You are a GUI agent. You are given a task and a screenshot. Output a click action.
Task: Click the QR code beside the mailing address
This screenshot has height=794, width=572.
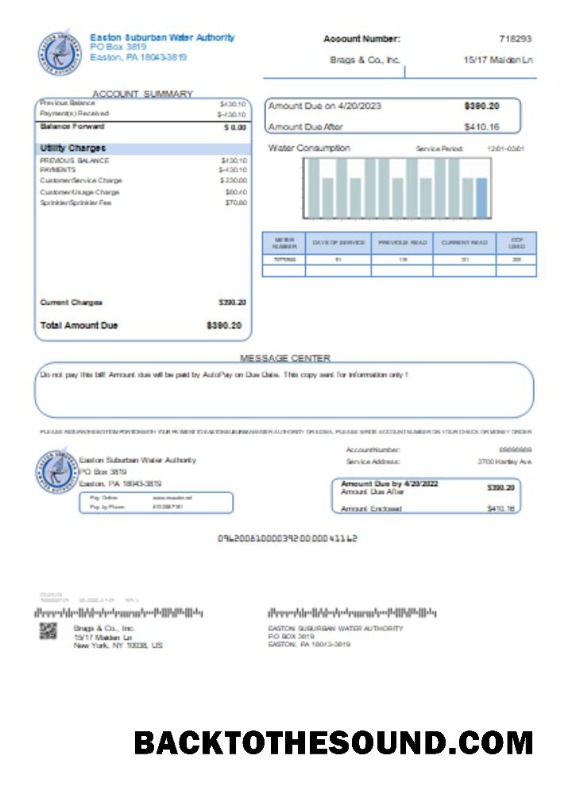(x=48, y=631)
